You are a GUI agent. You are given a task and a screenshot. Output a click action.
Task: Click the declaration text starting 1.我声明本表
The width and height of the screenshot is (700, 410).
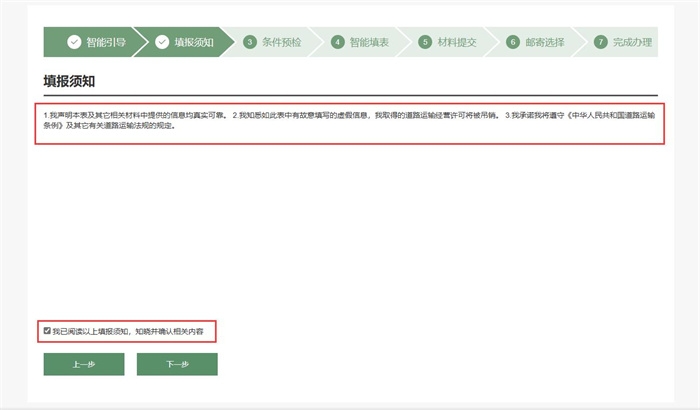[x=349, y=121]
